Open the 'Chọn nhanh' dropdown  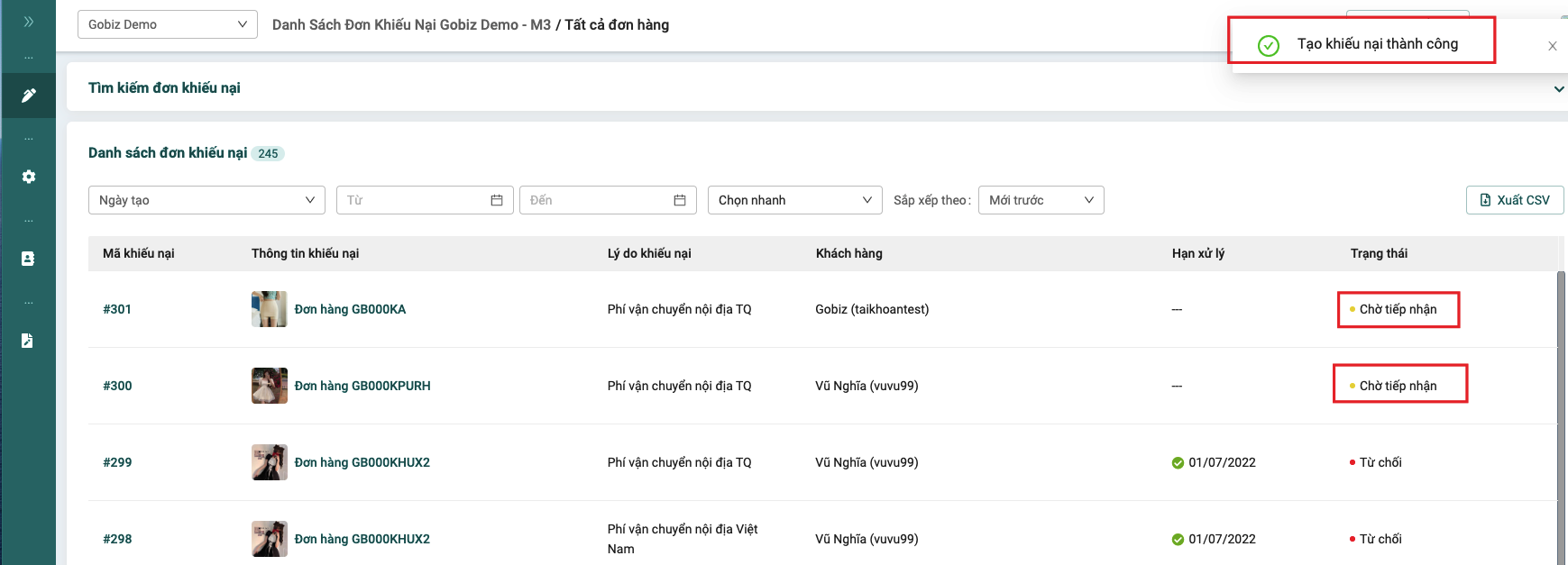click(x=794, y=200)
